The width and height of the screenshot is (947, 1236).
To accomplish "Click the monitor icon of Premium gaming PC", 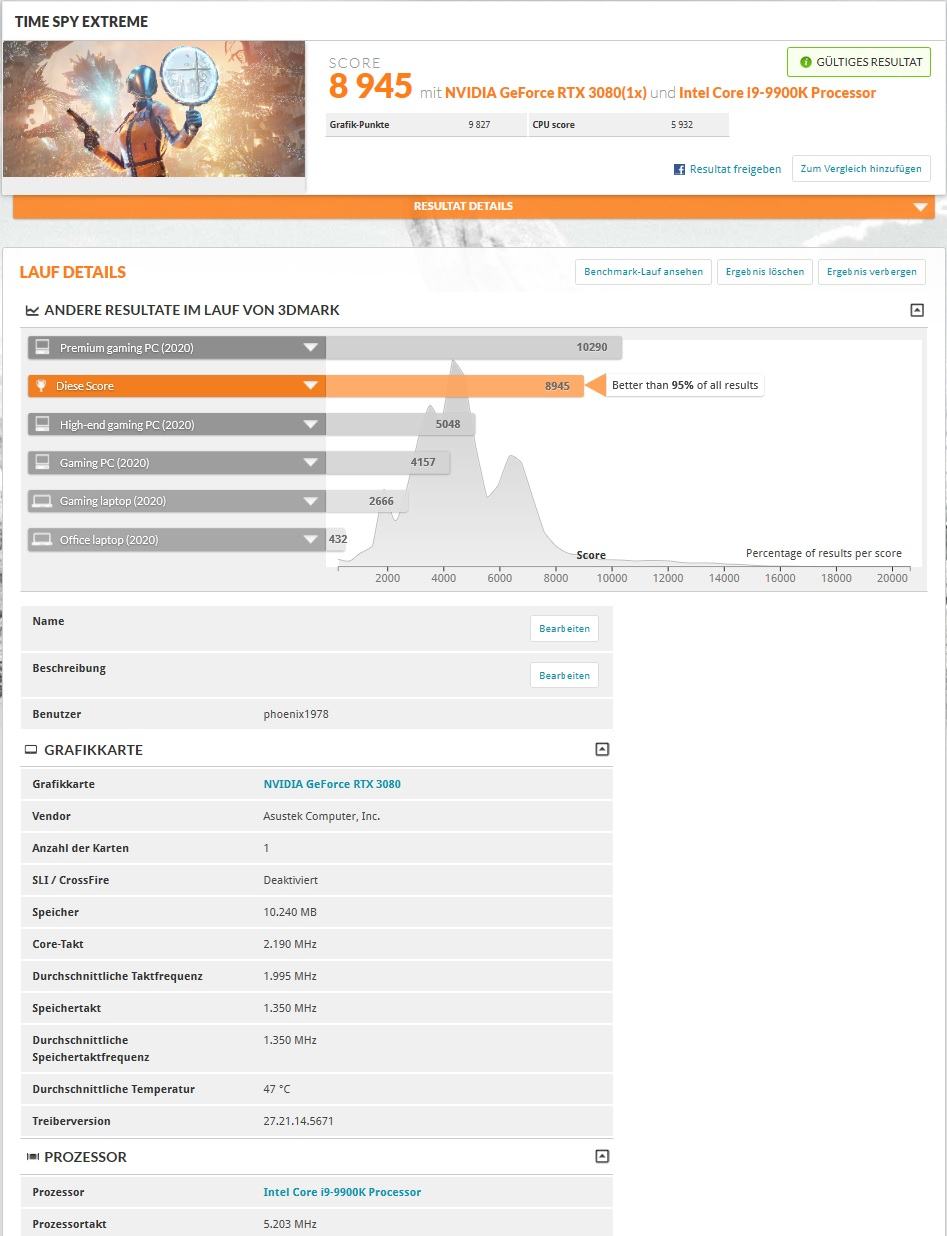I will pyautogui.click(x=42, y=347).
